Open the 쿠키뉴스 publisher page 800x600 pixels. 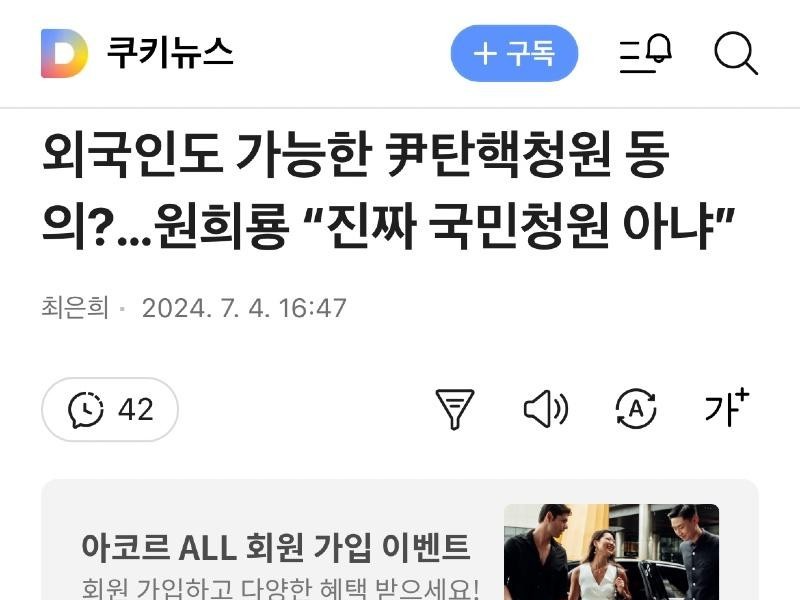click(x=170, y=53)
